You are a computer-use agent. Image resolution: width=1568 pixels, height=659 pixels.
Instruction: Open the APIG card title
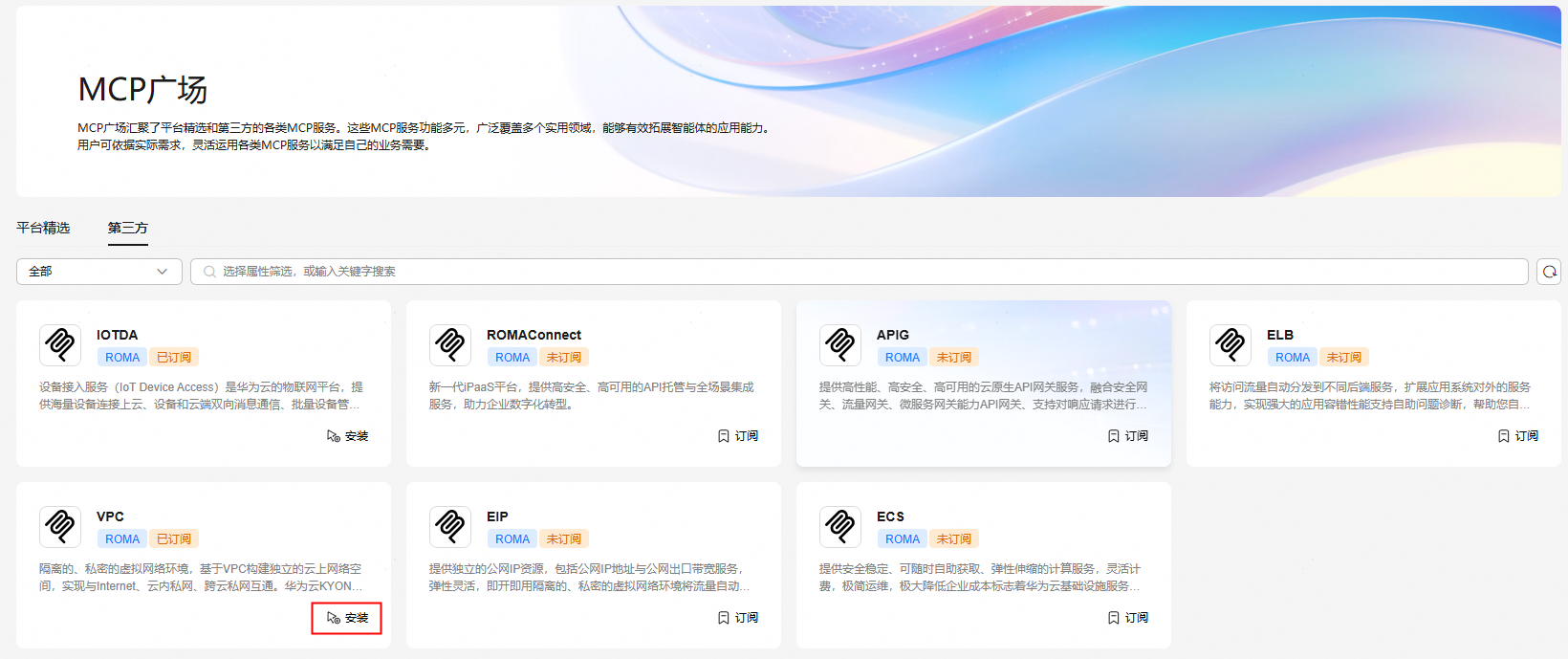point(893,335)
